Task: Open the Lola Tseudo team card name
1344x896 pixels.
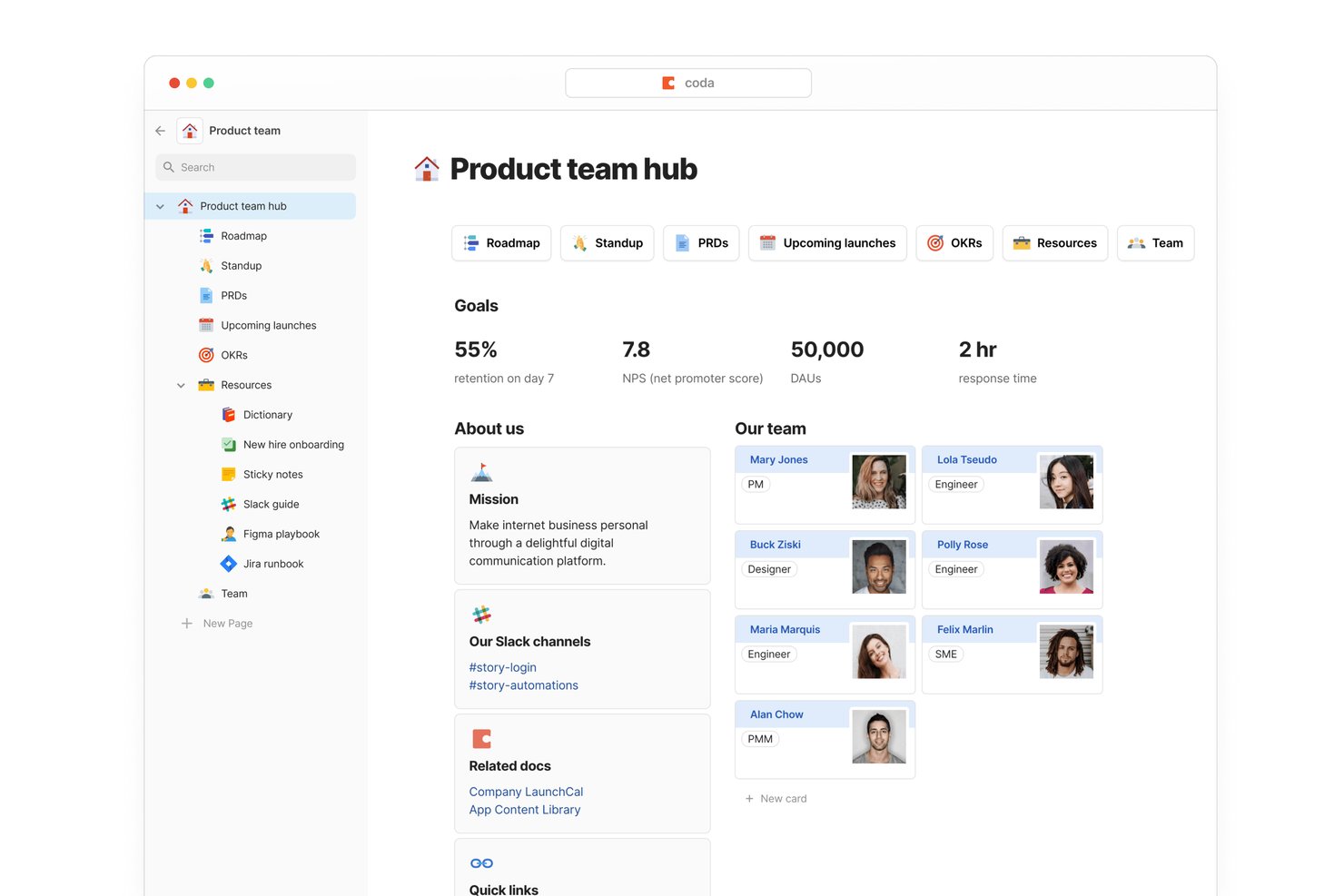Action: pyautogui.click(x=967, y=460)
